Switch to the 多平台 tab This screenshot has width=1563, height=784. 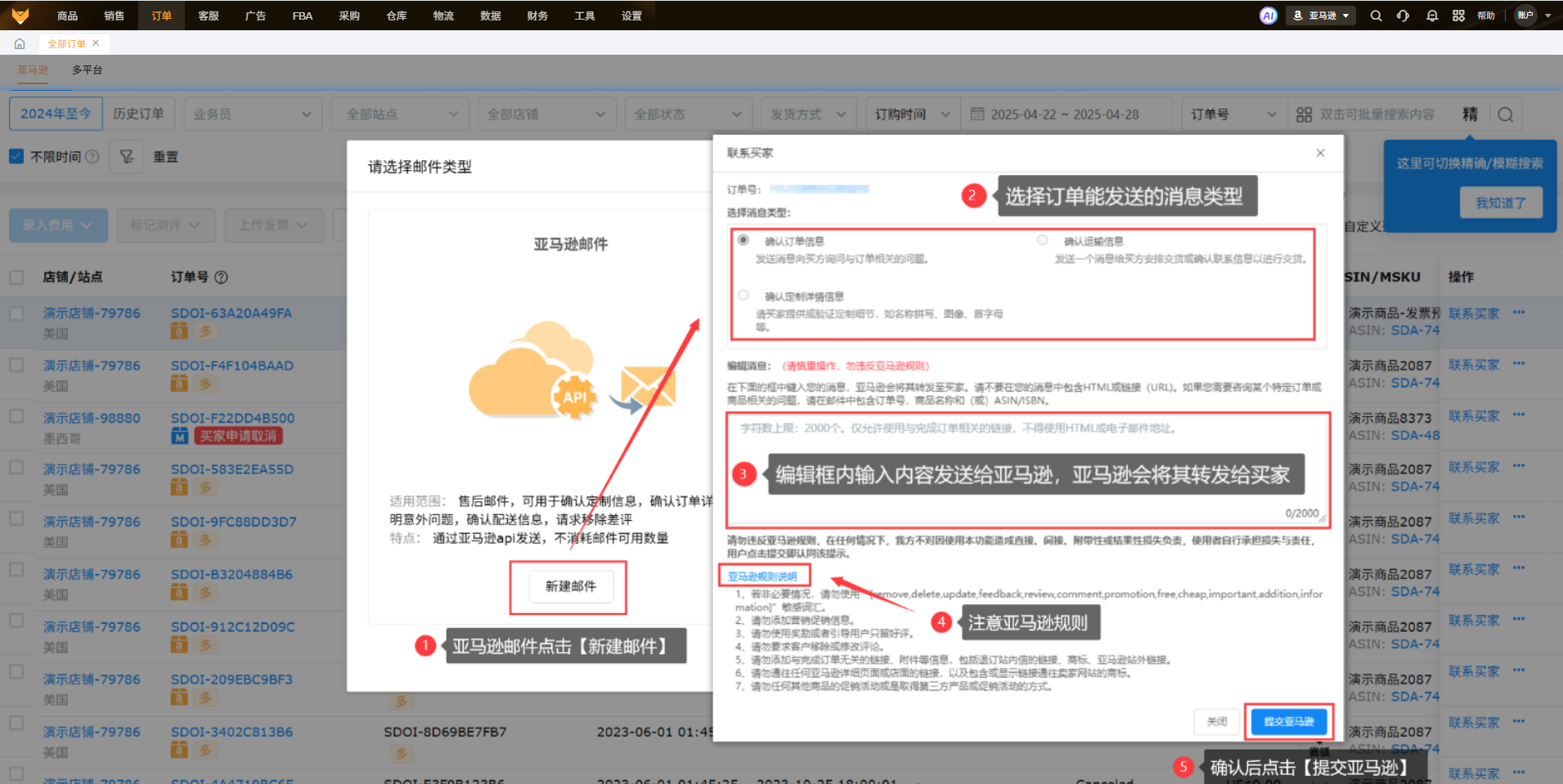(88, 70)
